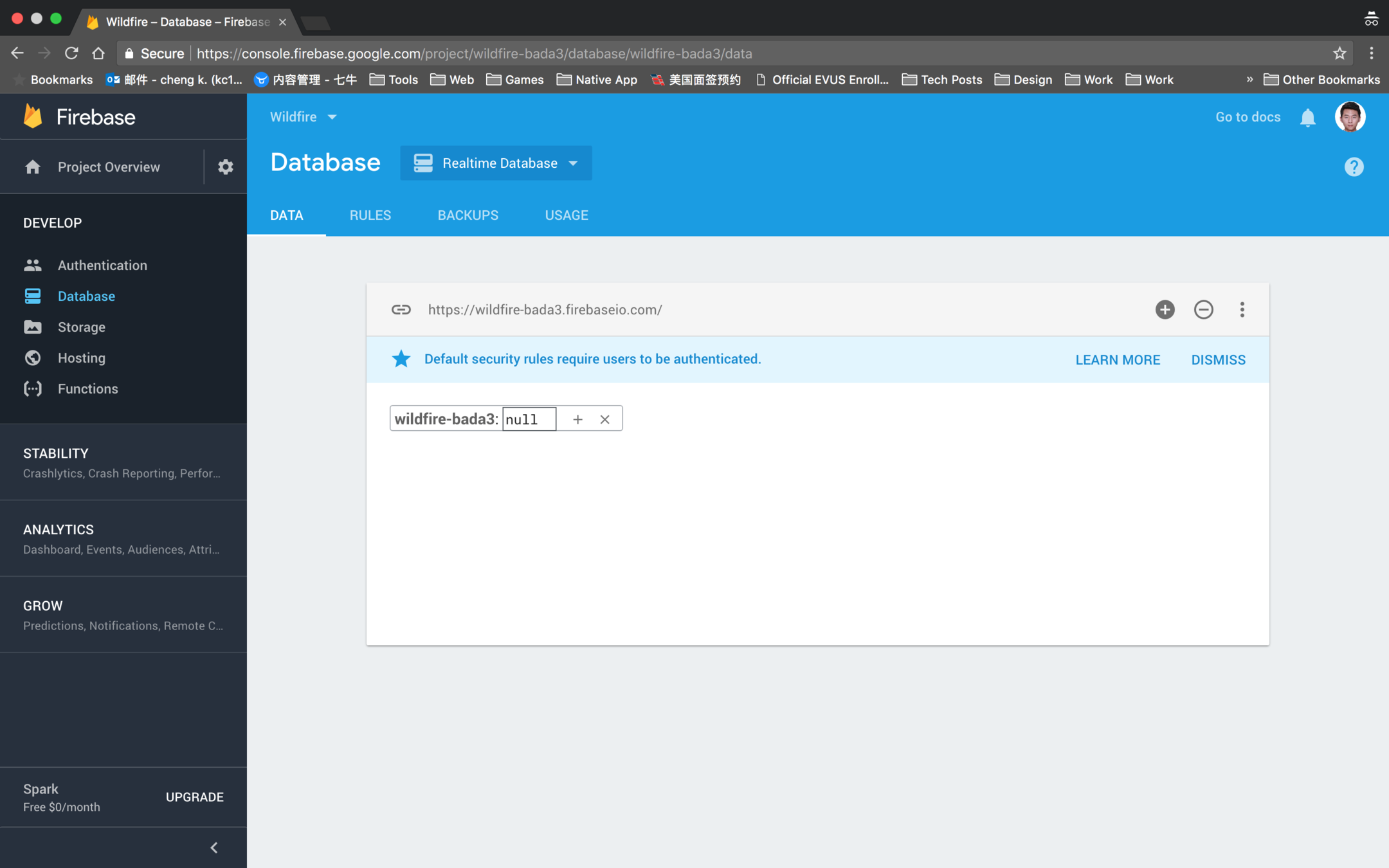Open the database three-dot overflow menu
Image resolution: width=1389 pixels, height=868 pixels.
point(1242,309)
